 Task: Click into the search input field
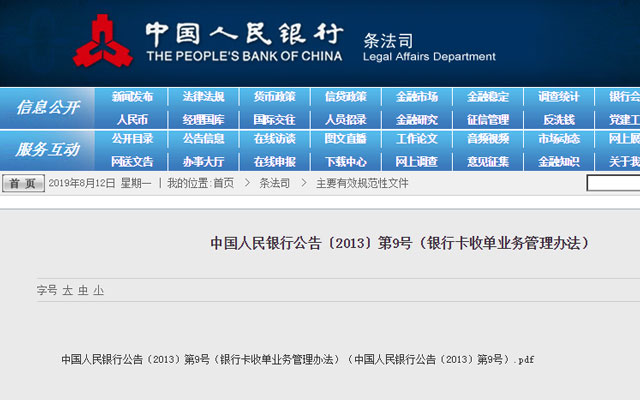(613, 183)
